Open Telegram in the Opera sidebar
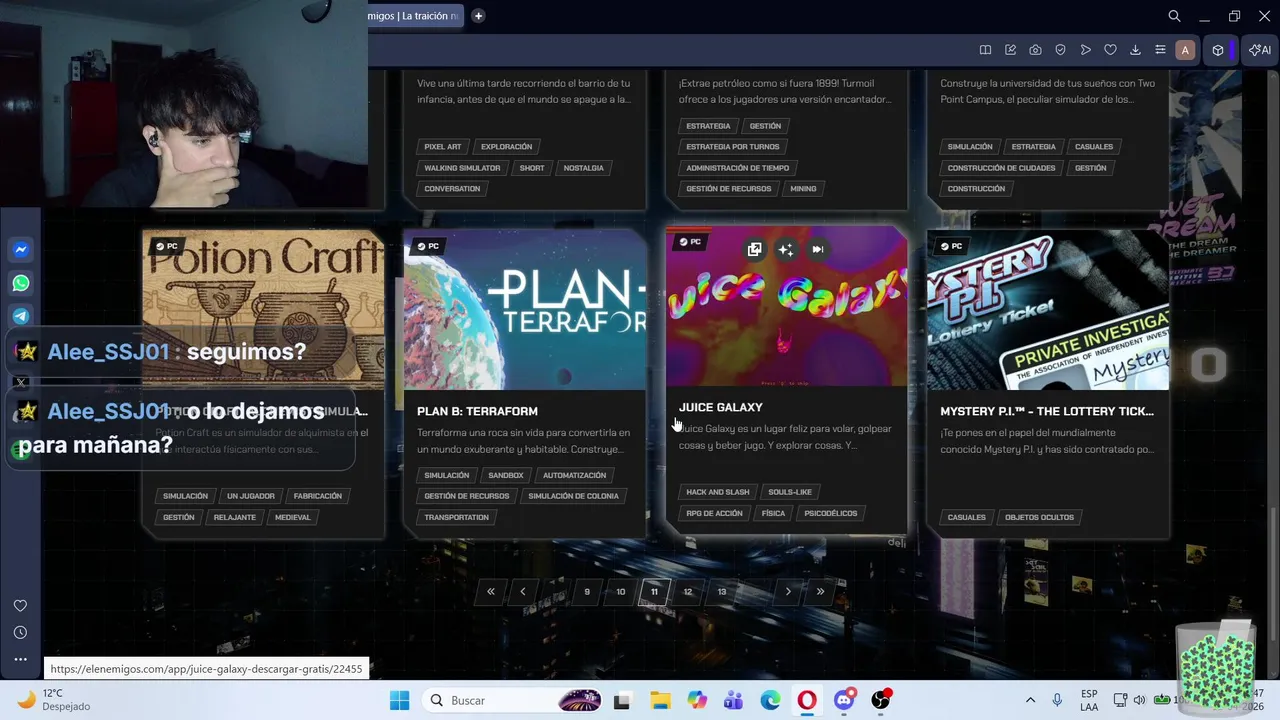 [20, 316]
